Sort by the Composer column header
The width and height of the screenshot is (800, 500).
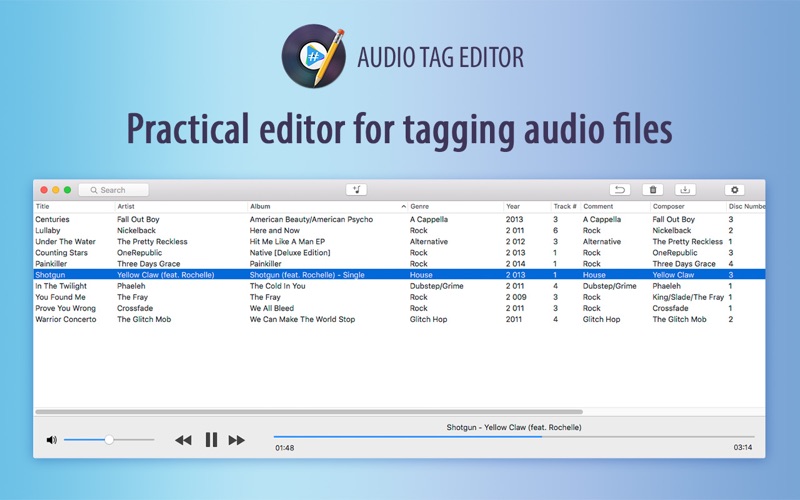[x=668, y=207]
